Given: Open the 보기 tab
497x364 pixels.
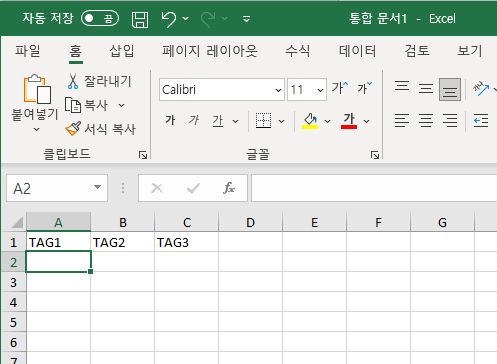Looking at the screenshot, I should pos(470,51).
